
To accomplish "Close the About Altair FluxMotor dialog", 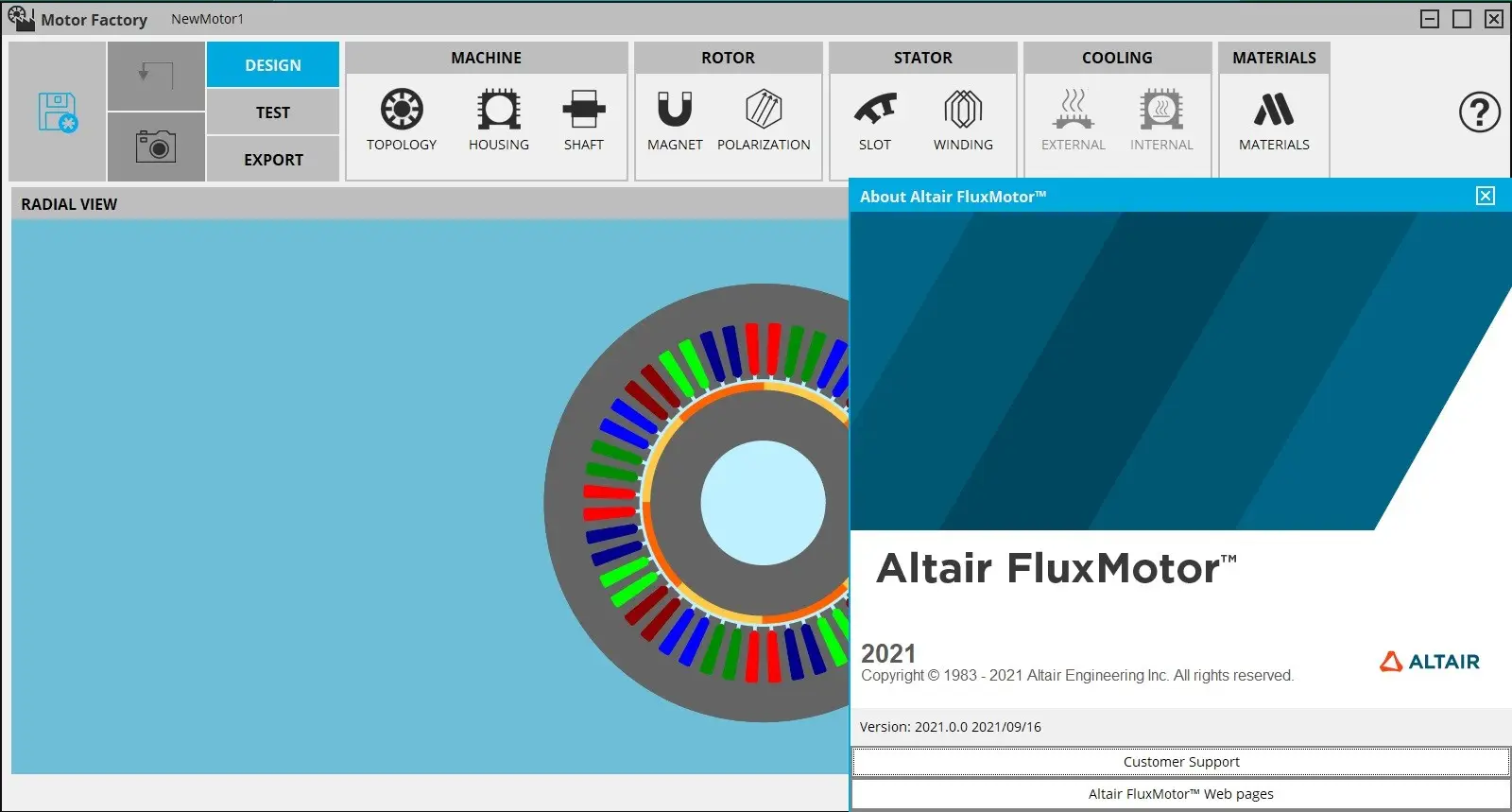I will point(1486,196).
